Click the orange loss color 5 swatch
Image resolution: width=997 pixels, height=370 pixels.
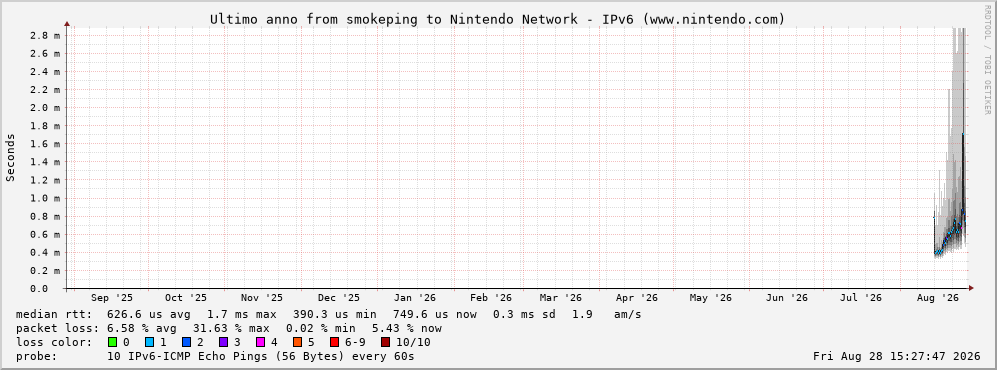click(x=298, y=343)
